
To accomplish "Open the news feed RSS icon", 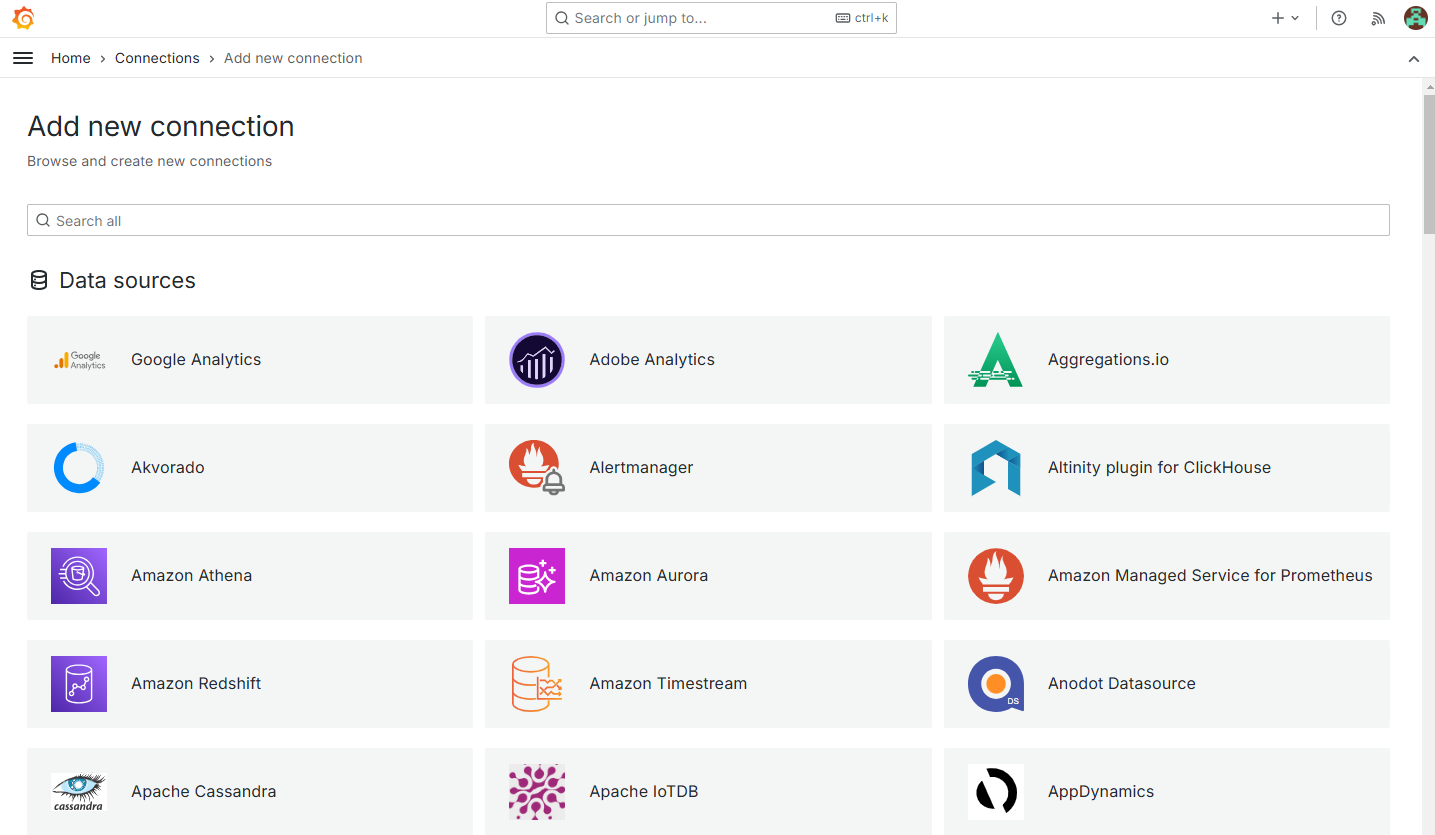I will (1378, 18).
